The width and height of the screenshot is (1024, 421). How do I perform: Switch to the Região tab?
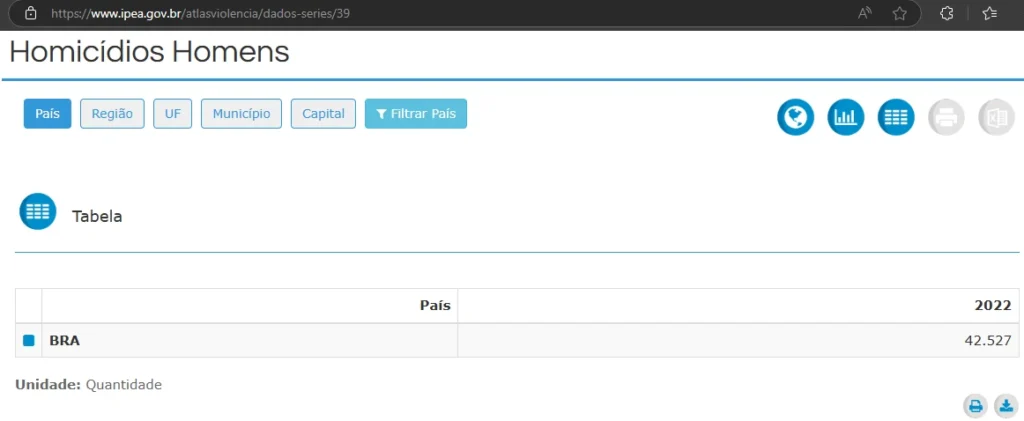click(112, 114)
